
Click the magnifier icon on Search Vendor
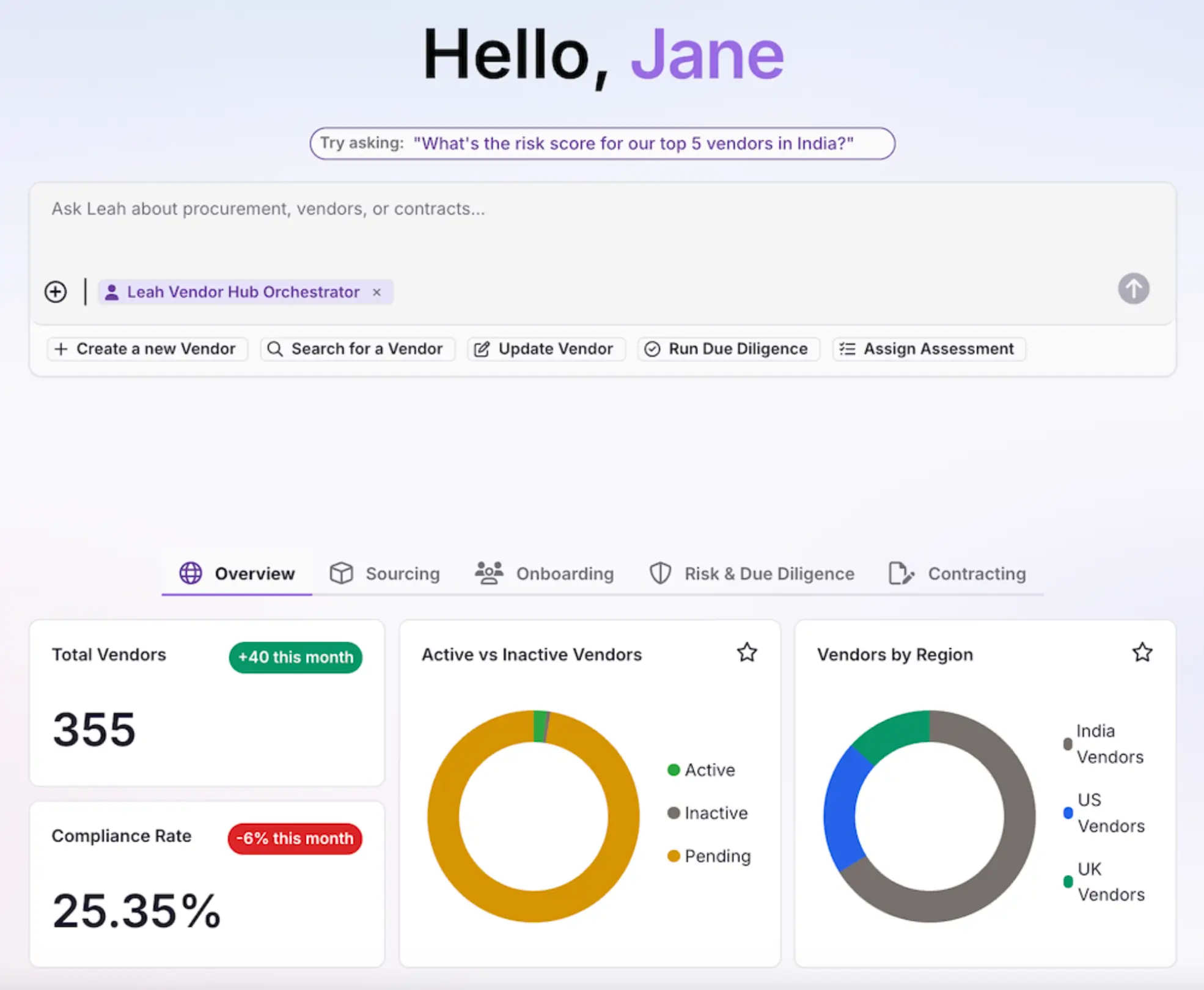coord(275,349)
